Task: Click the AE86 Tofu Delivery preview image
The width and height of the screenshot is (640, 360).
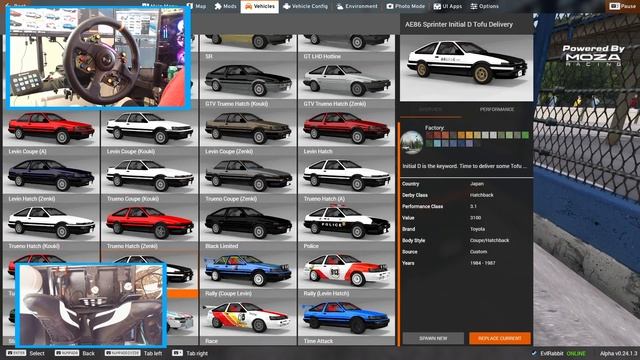Action: [x=466, y=68]
